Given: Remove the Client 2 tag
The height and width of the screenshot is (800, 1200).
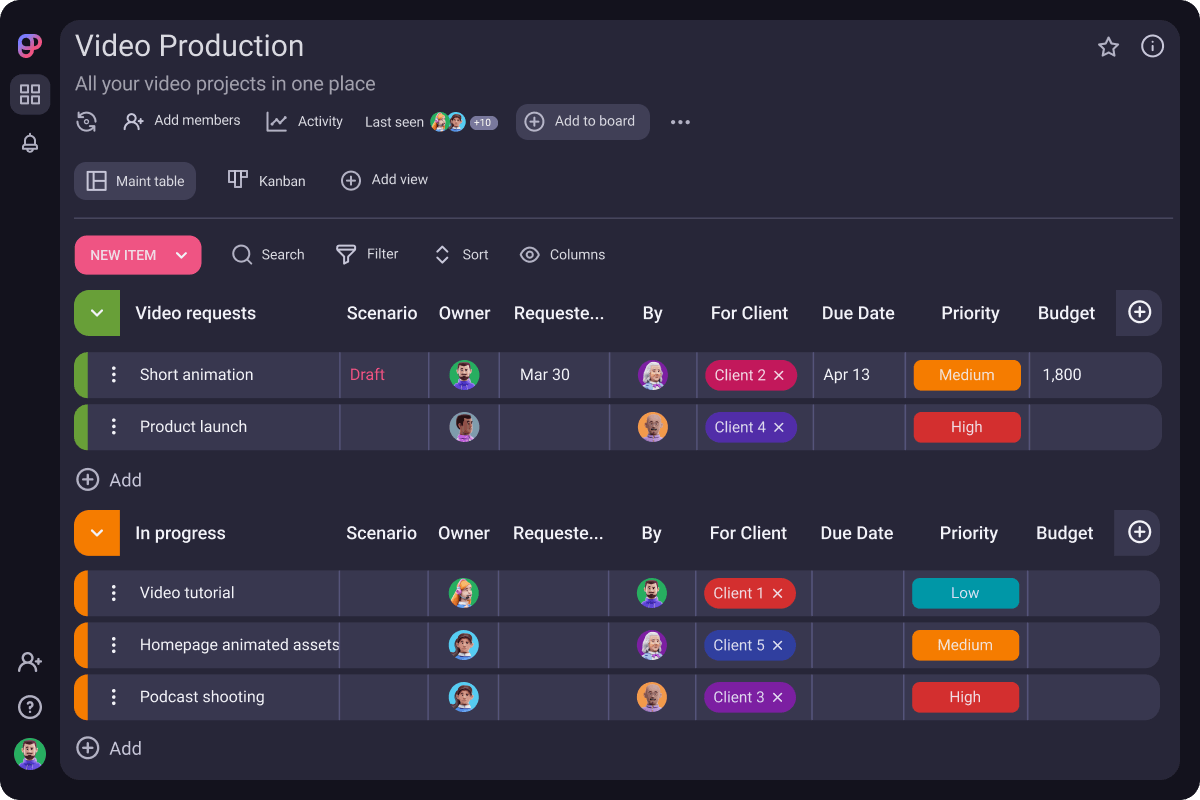Looking at the screenshot, I should pyautogui.click(x=779, y=375).
